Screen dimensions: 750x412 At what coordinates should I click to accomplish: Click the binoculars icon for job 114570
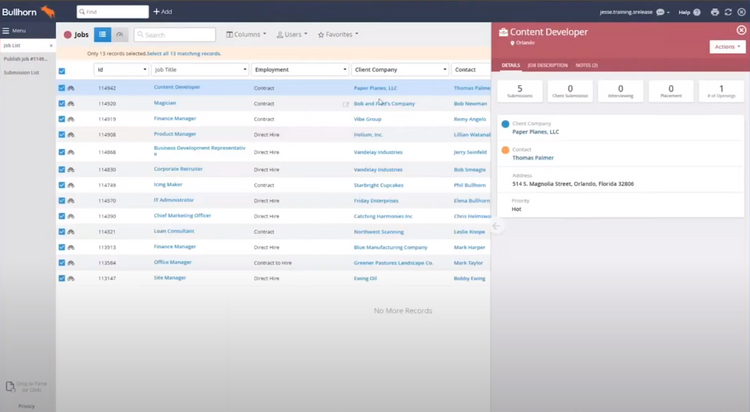coord(71,200)
